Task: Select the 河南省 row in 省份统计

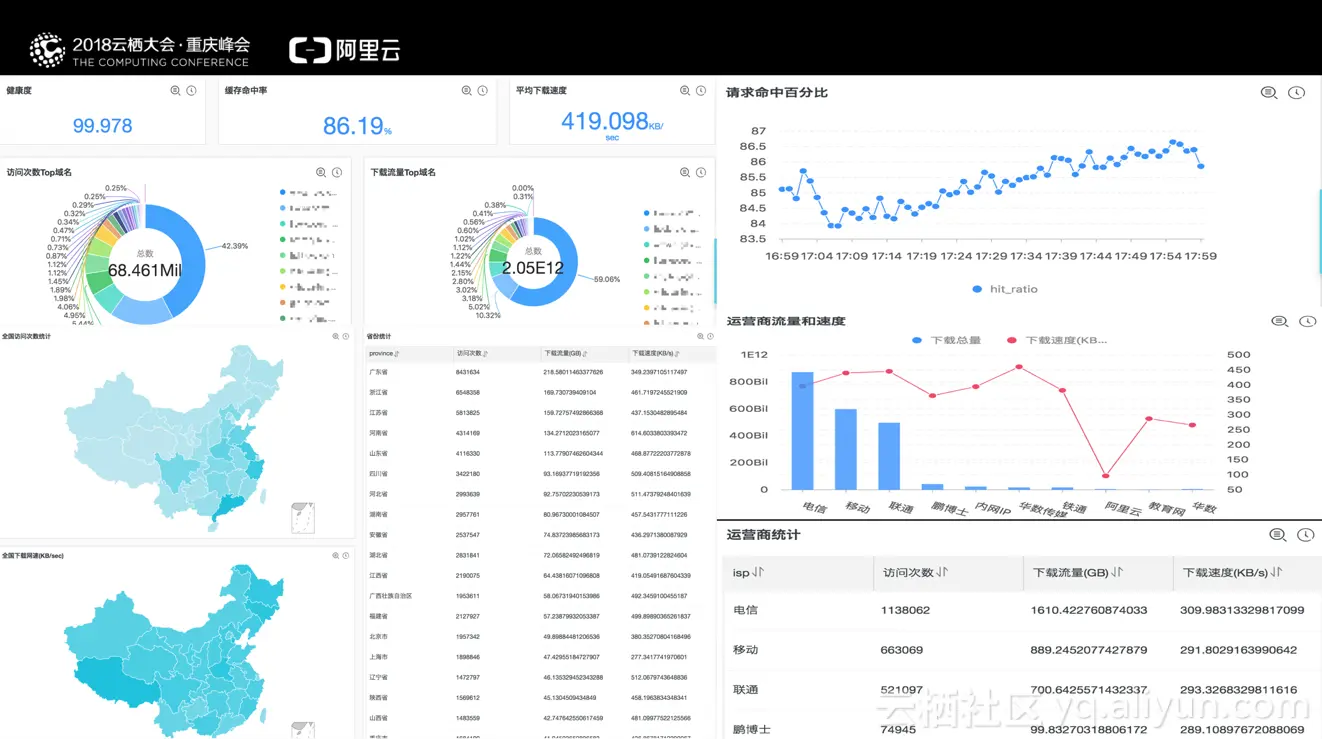Action: (540, 433)
